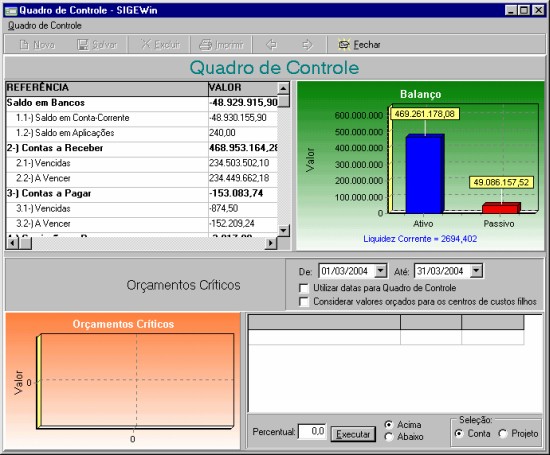Close the panel using the Fechar button
Viewport: 550px width, 455px height.
pyautogui.click(x=360, y=45)
